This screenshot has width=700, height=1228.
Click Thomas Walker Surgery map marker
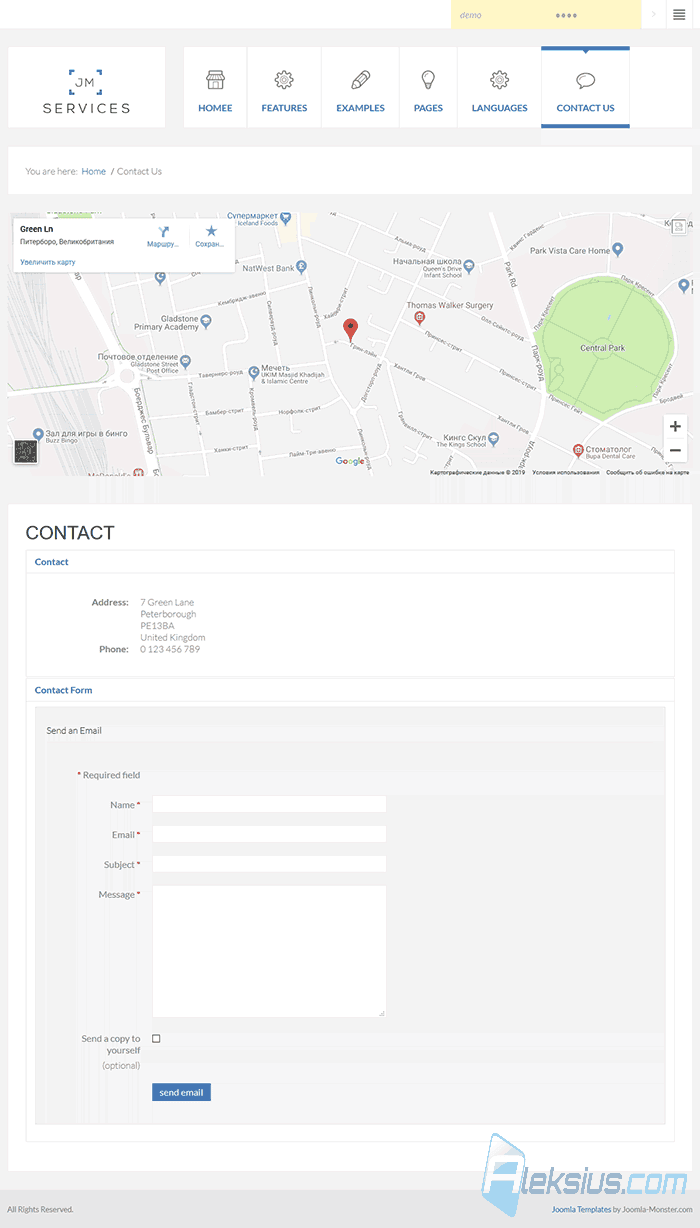click(x=419, y=317)
